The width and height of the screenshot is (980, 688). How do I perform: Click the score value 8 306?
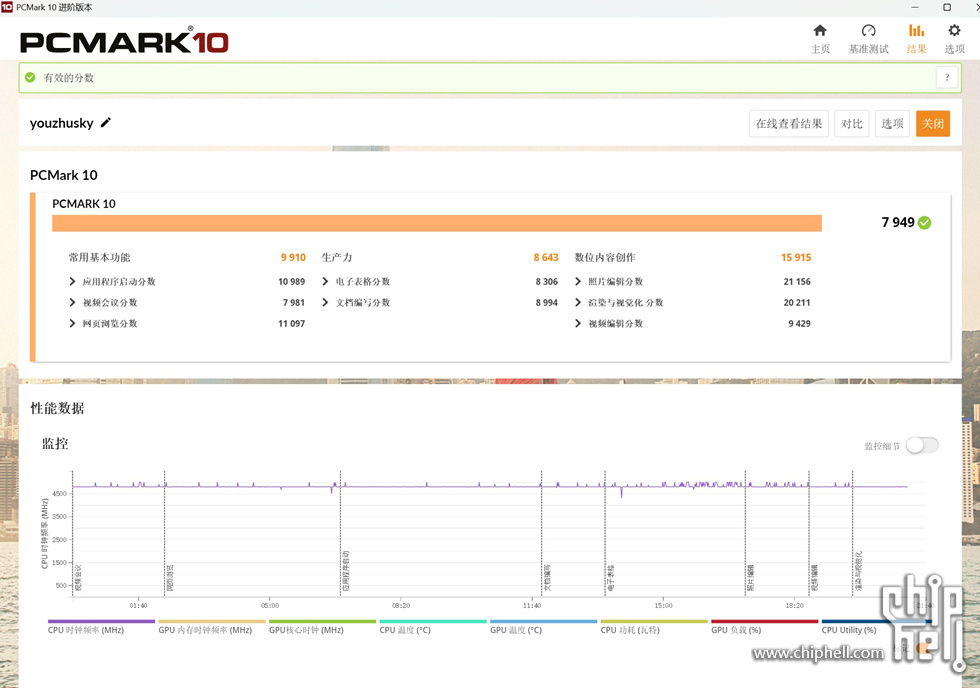546,282
